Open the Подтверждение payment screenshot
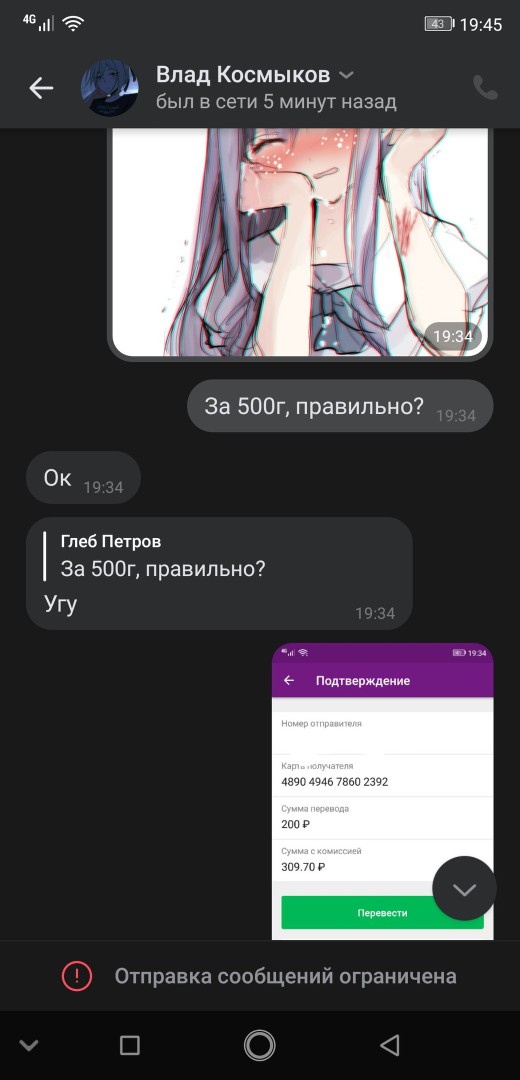520x1080 pixels. [x=382, y=791]
